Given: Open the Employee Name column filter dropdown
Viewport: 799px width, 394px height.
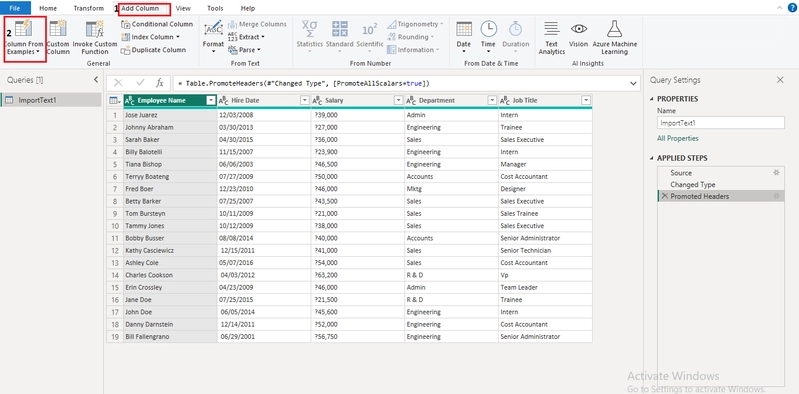Looking at the screenshot, I should (210, 101).
